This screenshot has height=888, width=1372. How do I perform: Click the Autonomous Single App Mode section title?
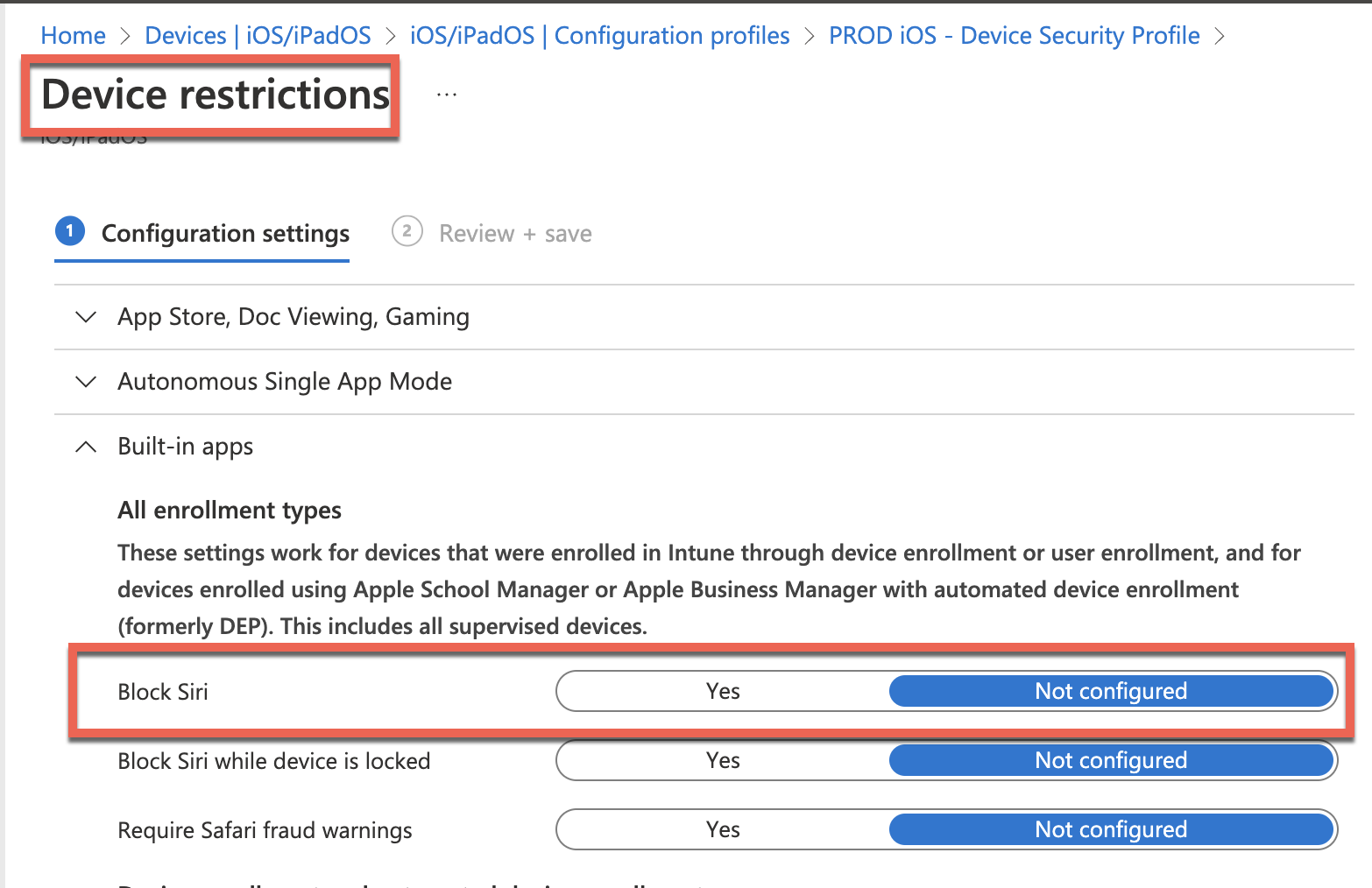tap(285, 382)
